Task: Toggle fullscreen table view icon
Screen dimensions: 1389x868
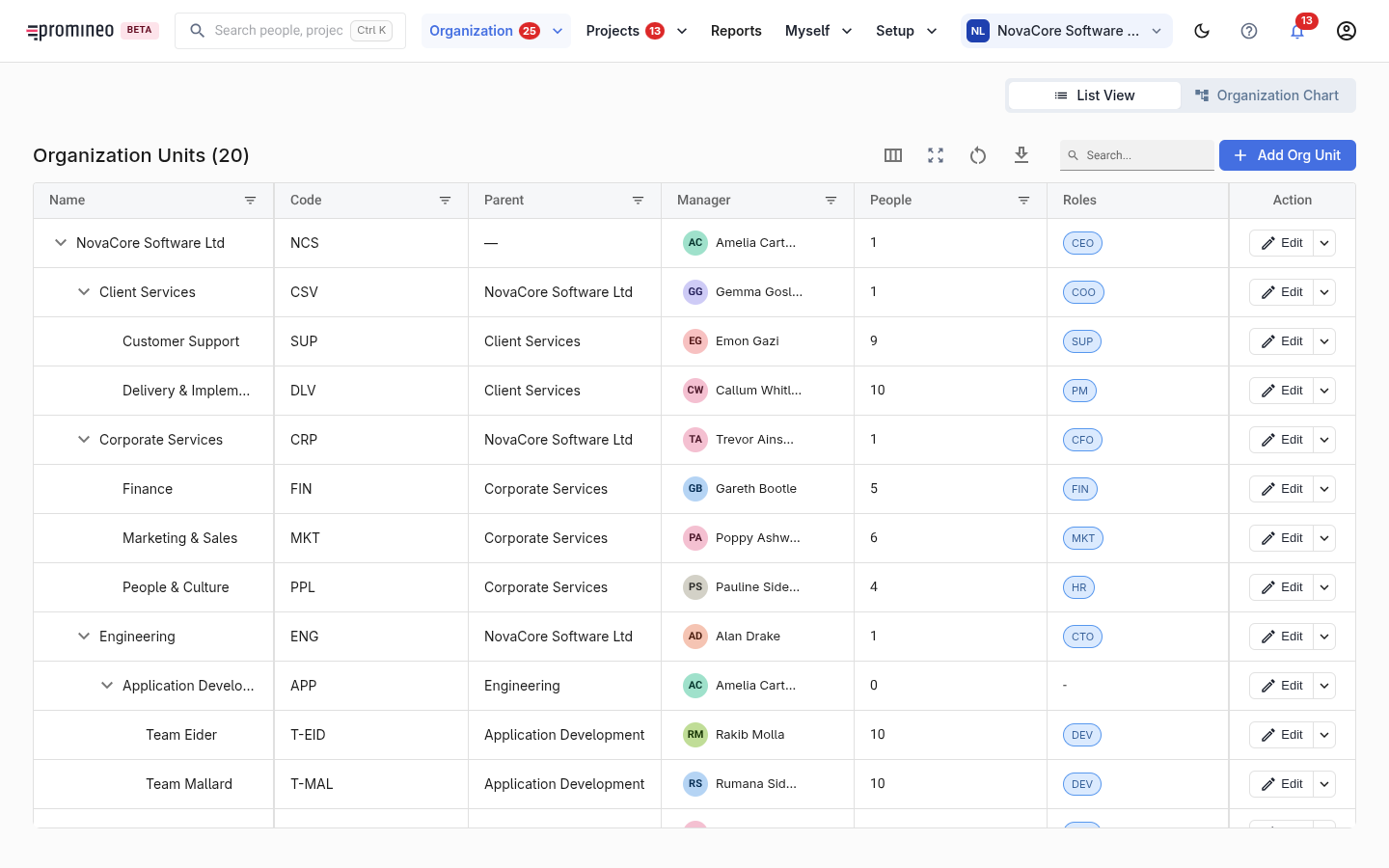Action: 936,155
